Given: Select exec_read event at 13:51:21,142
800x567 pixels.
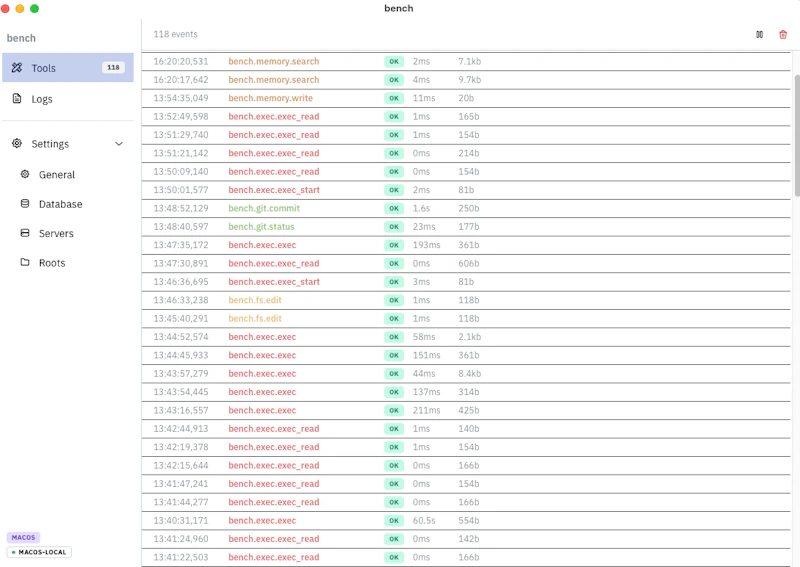Looking at the screenshot, I should [466, 153].
